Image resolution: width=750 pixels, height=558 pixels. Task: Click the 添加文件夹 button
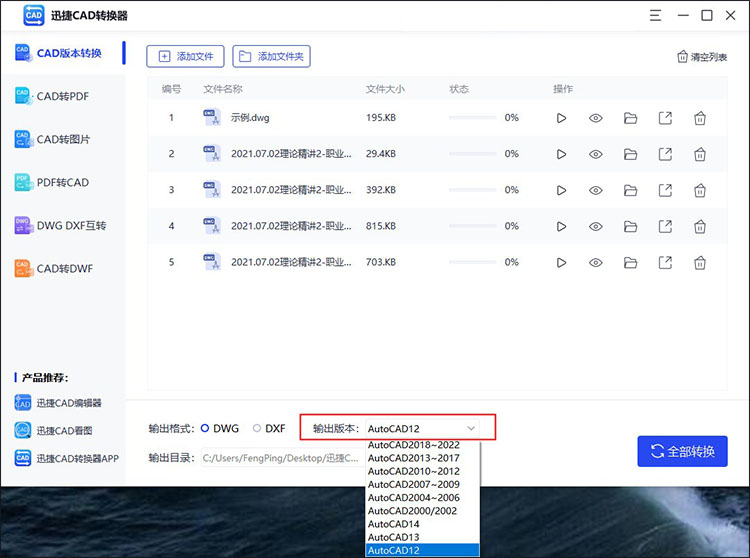(271, 56)
